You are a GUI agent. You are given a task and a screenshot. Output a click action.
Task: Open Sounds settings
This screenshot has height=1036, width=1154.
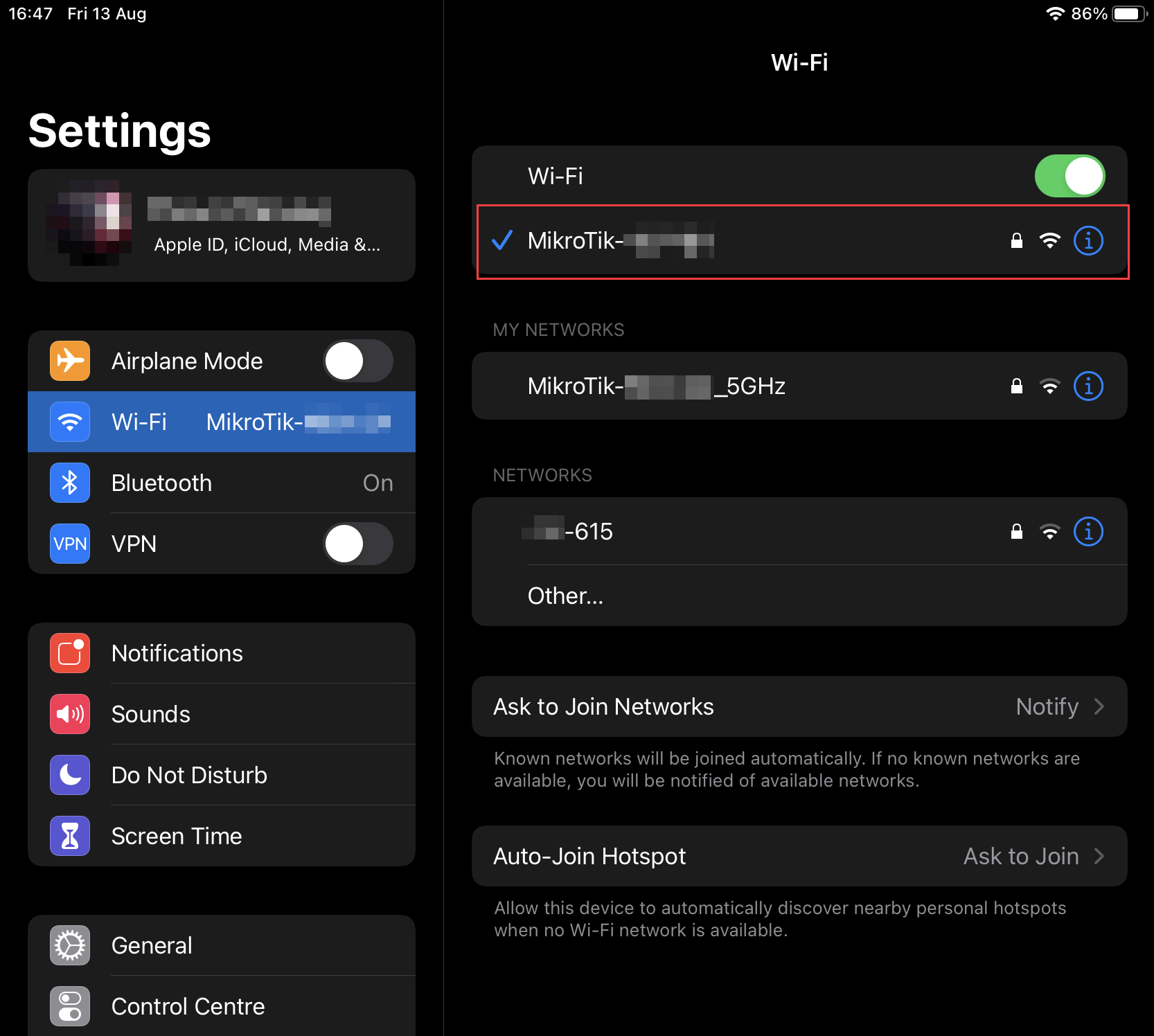coord(222,714)
